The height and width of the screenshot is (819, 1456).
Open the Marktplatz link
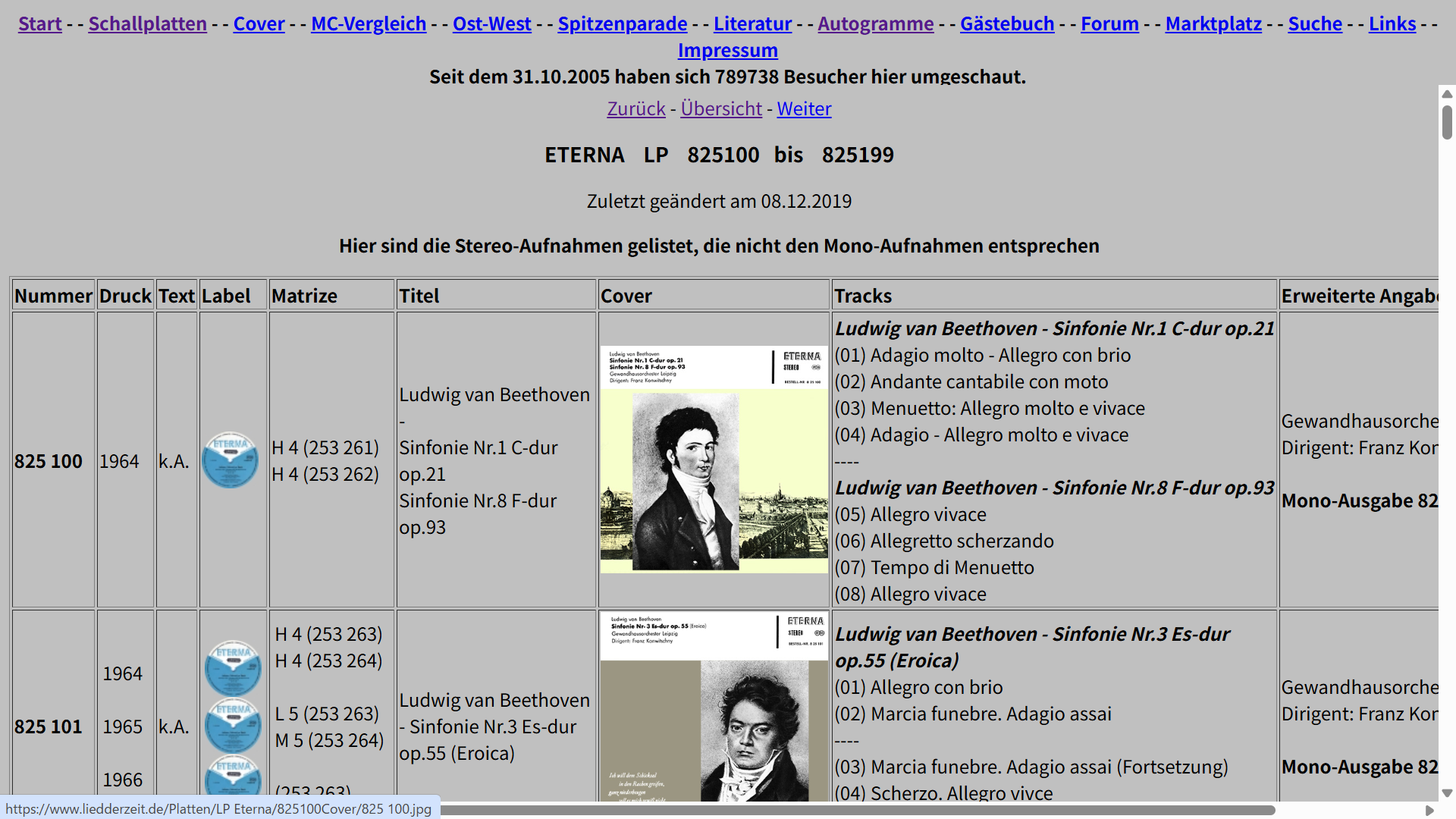1213,24
